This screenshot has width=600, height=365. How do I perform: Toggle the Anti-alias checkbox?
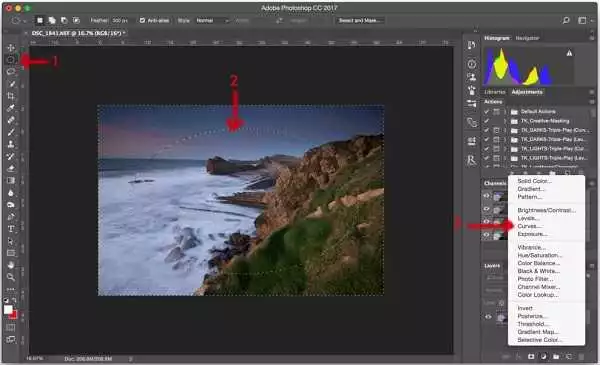[x=142, y=20]
